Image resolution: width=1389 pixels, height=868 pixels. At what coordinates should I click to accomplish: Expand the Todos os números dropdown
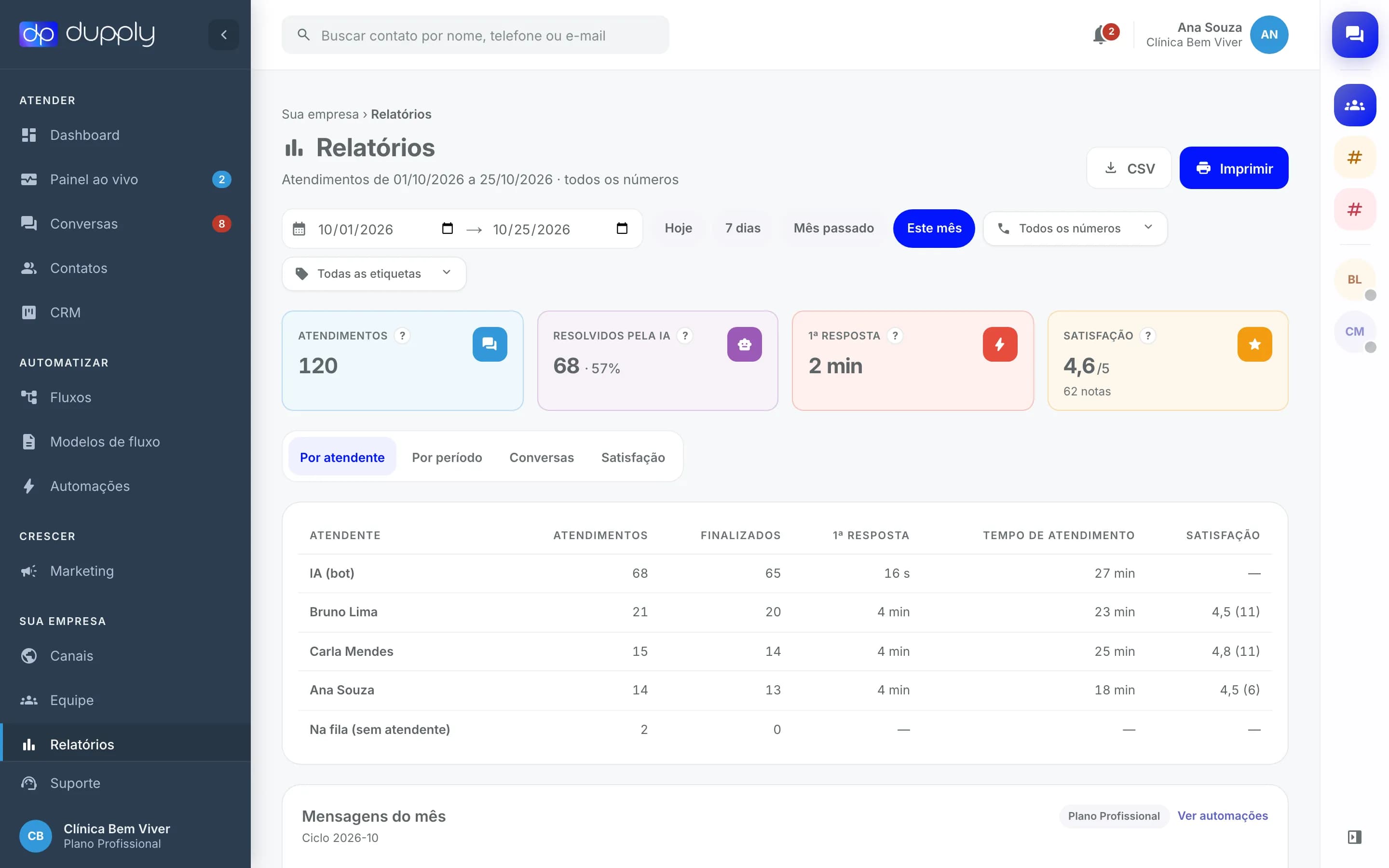[1075, 229]
